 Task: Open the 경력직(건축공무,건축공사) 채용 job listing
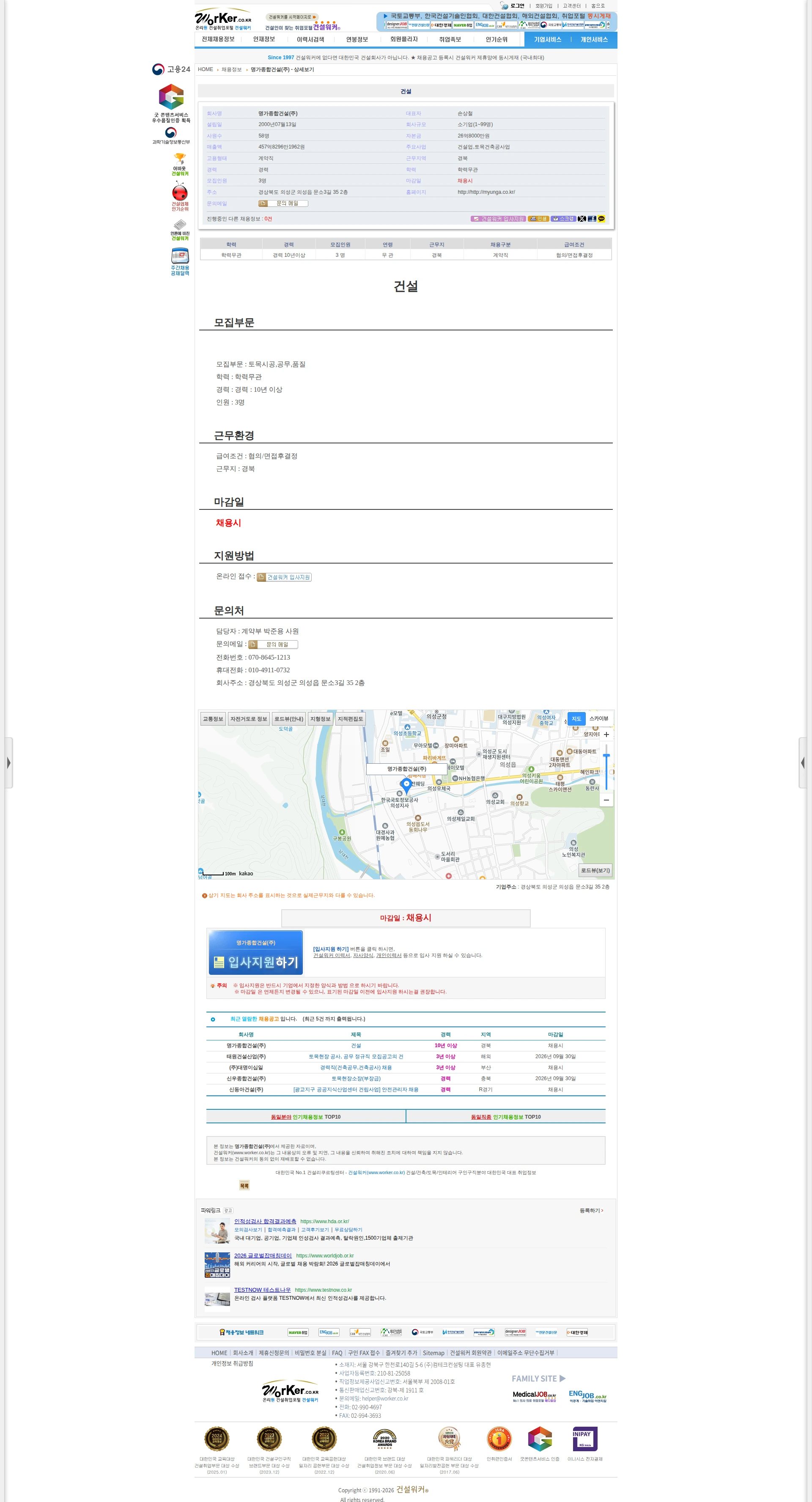(356, 1067)
